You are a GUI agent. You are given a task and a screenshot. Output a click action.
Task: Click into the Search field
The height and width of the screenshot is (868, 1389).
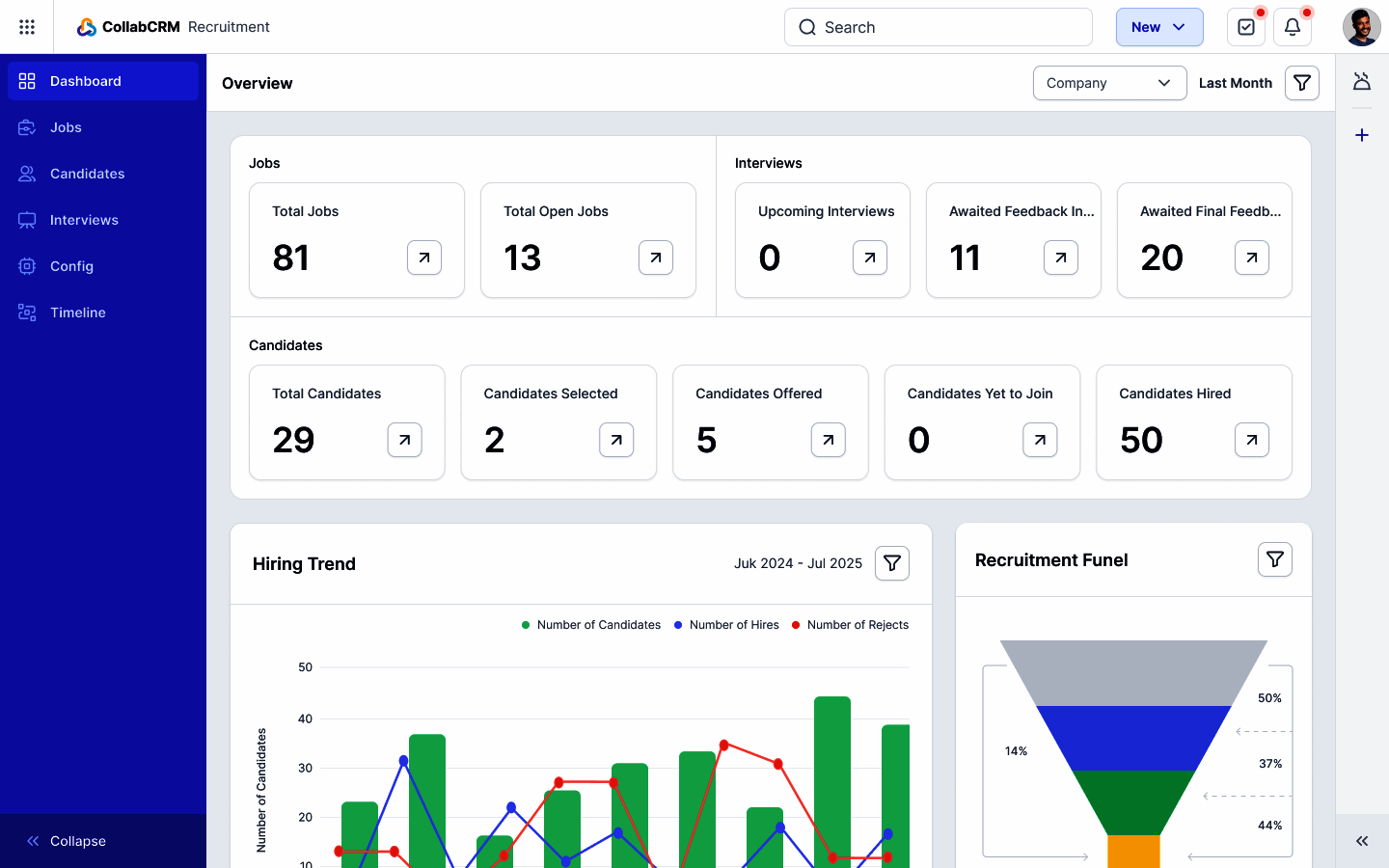point(938,27)
